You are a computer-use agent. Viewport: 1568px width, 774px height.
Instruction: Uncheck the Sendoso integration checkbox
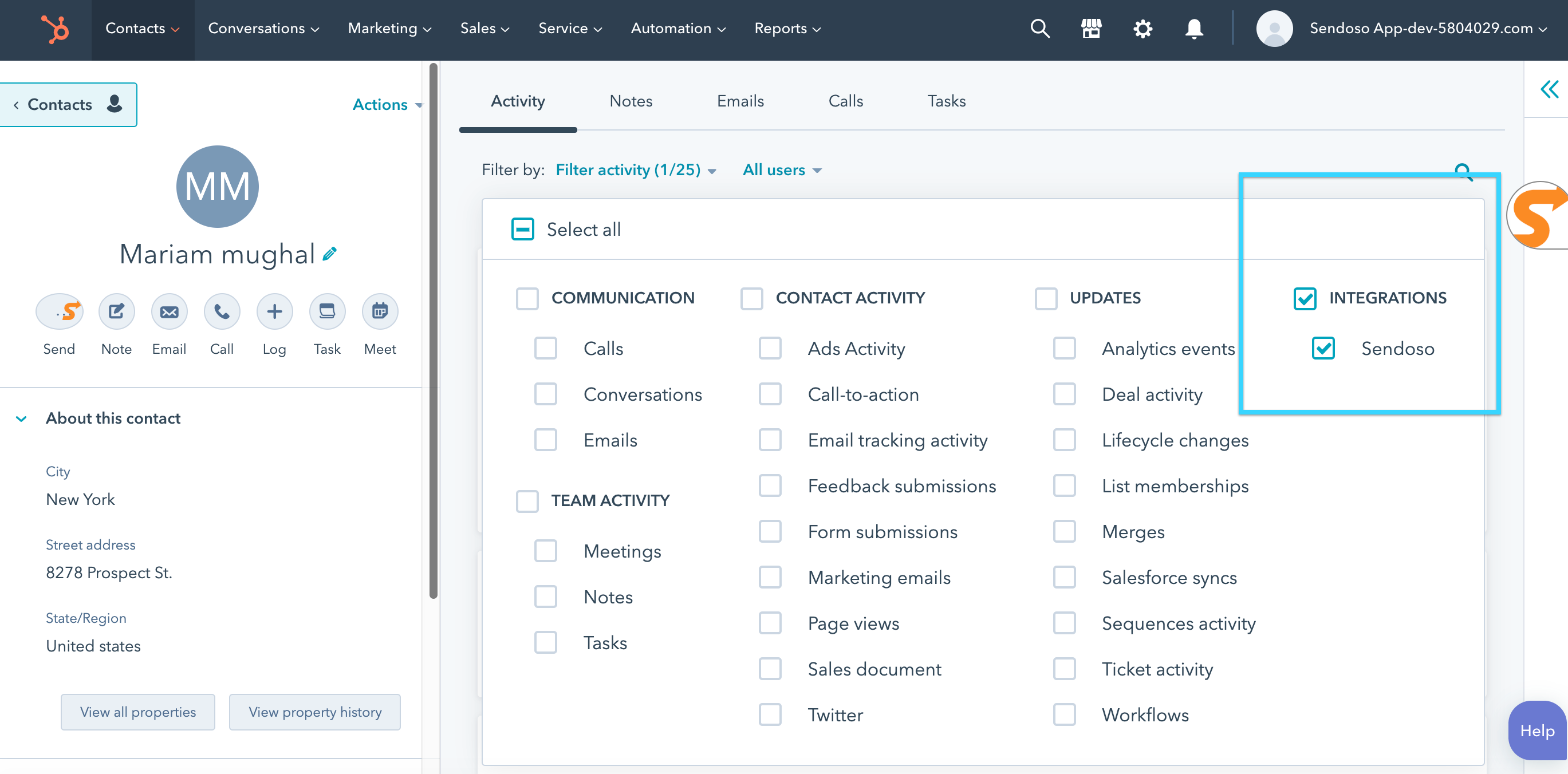coord(1323,349)
